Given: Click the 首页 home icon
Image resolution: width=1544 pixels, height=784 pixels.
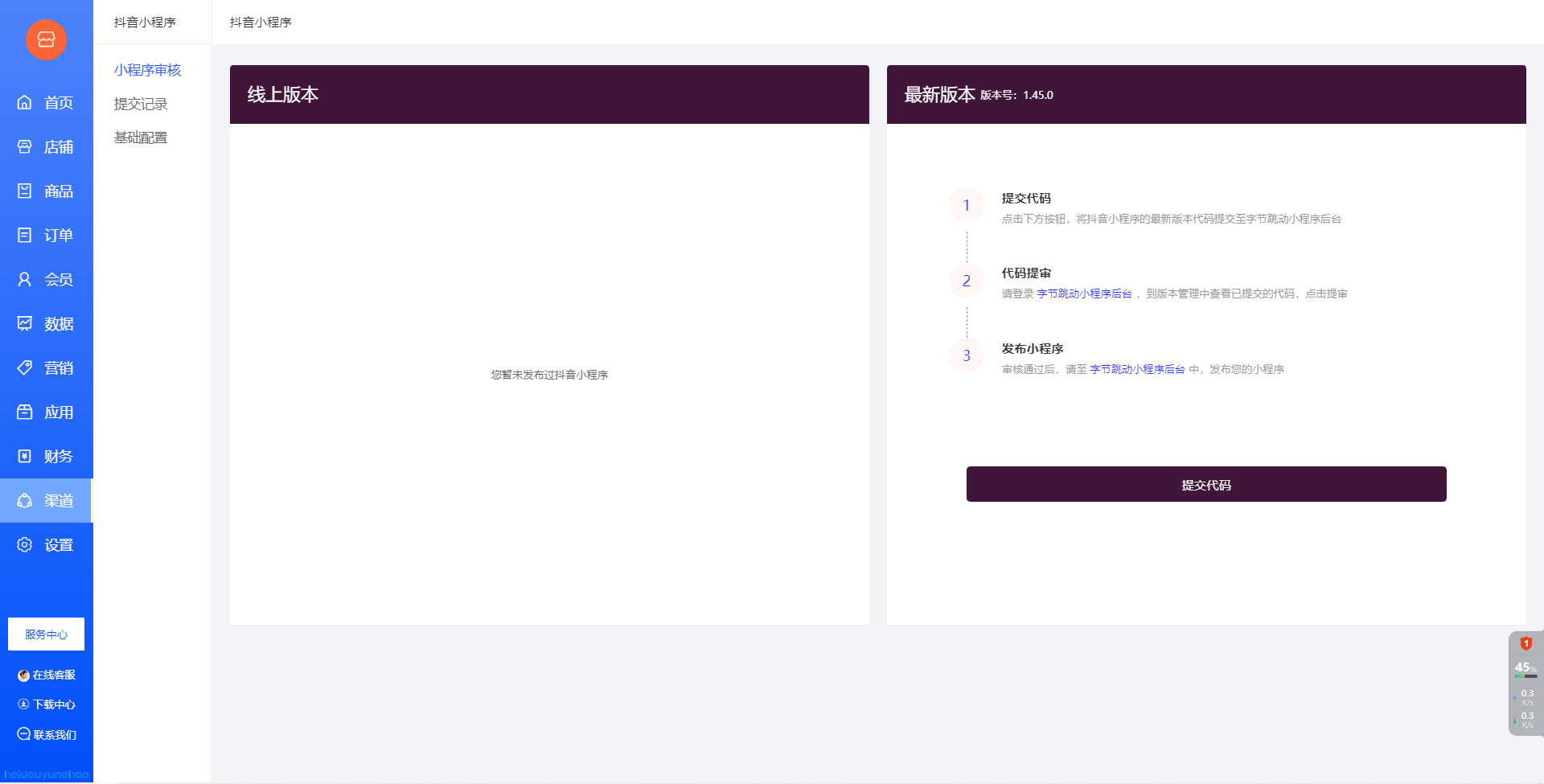Looking at the screenshot, I should coord(25,102).
